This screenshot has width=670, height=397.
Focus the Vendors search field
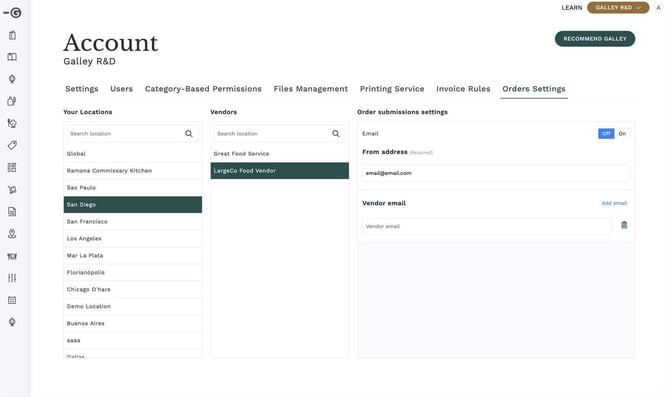tap(279, 134)
